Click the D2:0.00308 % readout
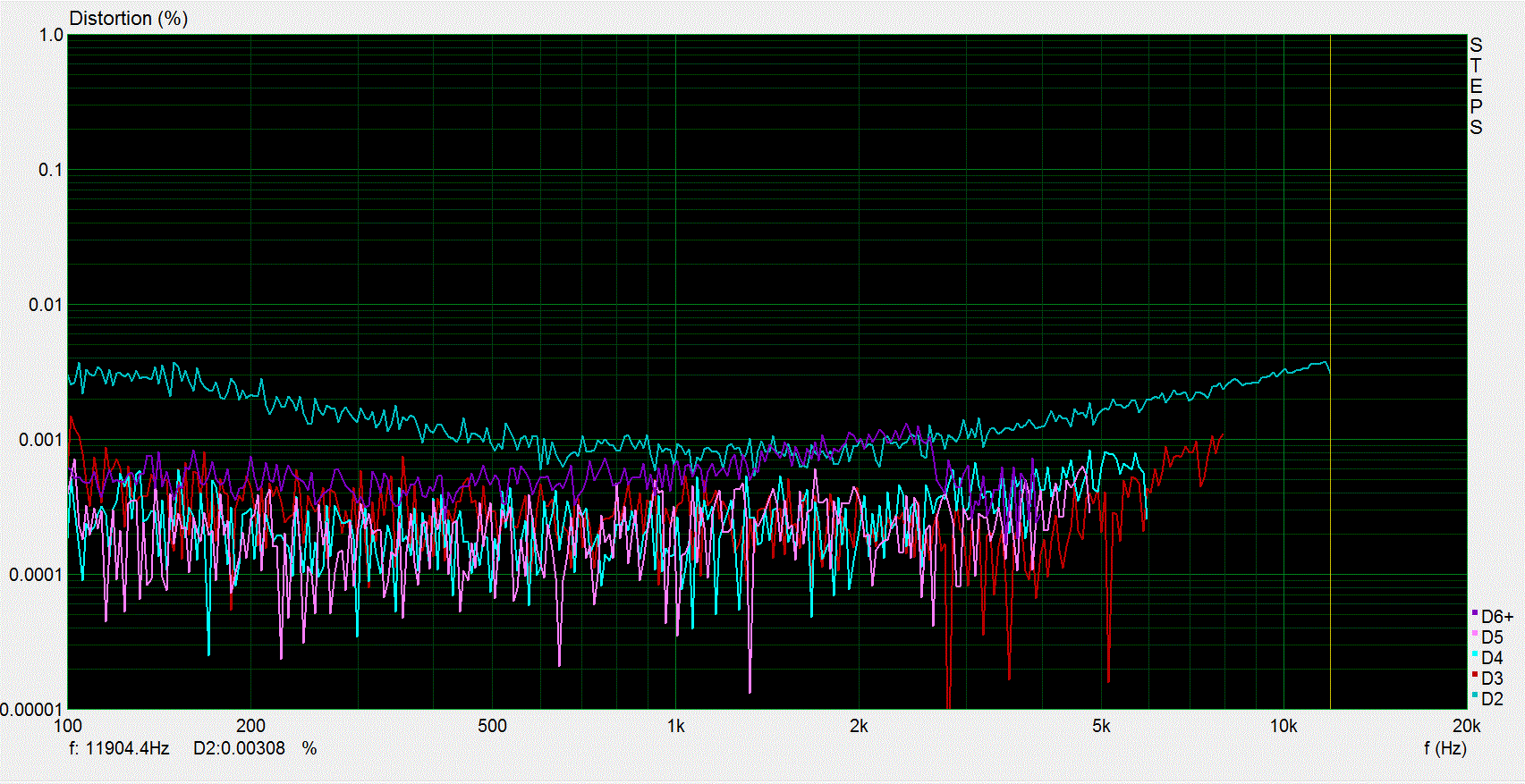Viewport: 1525px width, 784px height. tap(255, 748)
